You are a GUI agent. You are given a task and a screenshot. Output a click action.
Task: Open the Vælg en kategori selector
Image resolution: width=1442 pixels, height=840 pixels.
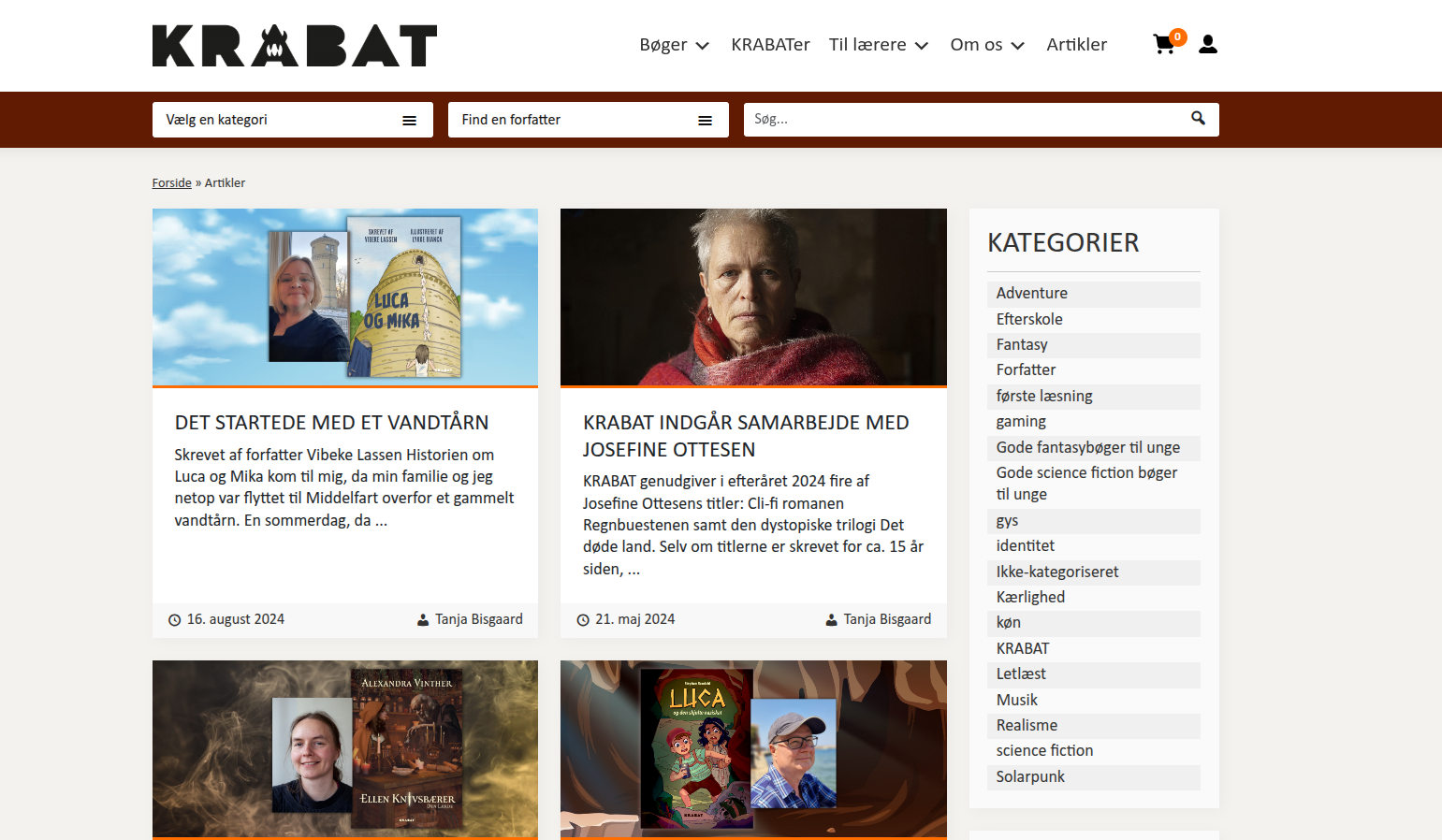coord(293,120)
